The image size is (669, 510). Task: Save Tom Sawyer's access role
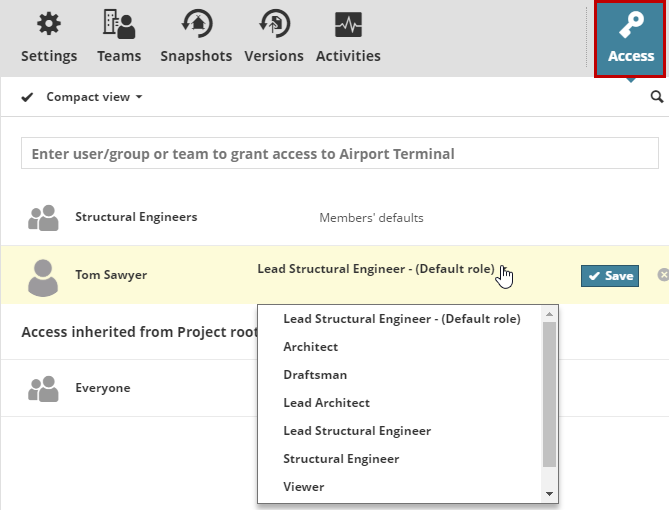pyautogui.click(x=610, y=276)
